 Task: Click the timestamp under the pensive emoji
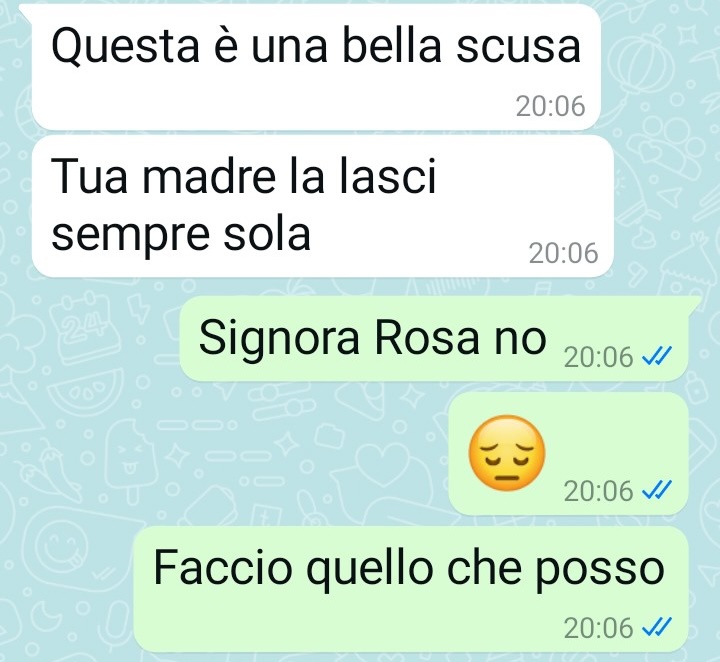click(x=598, y=491)
